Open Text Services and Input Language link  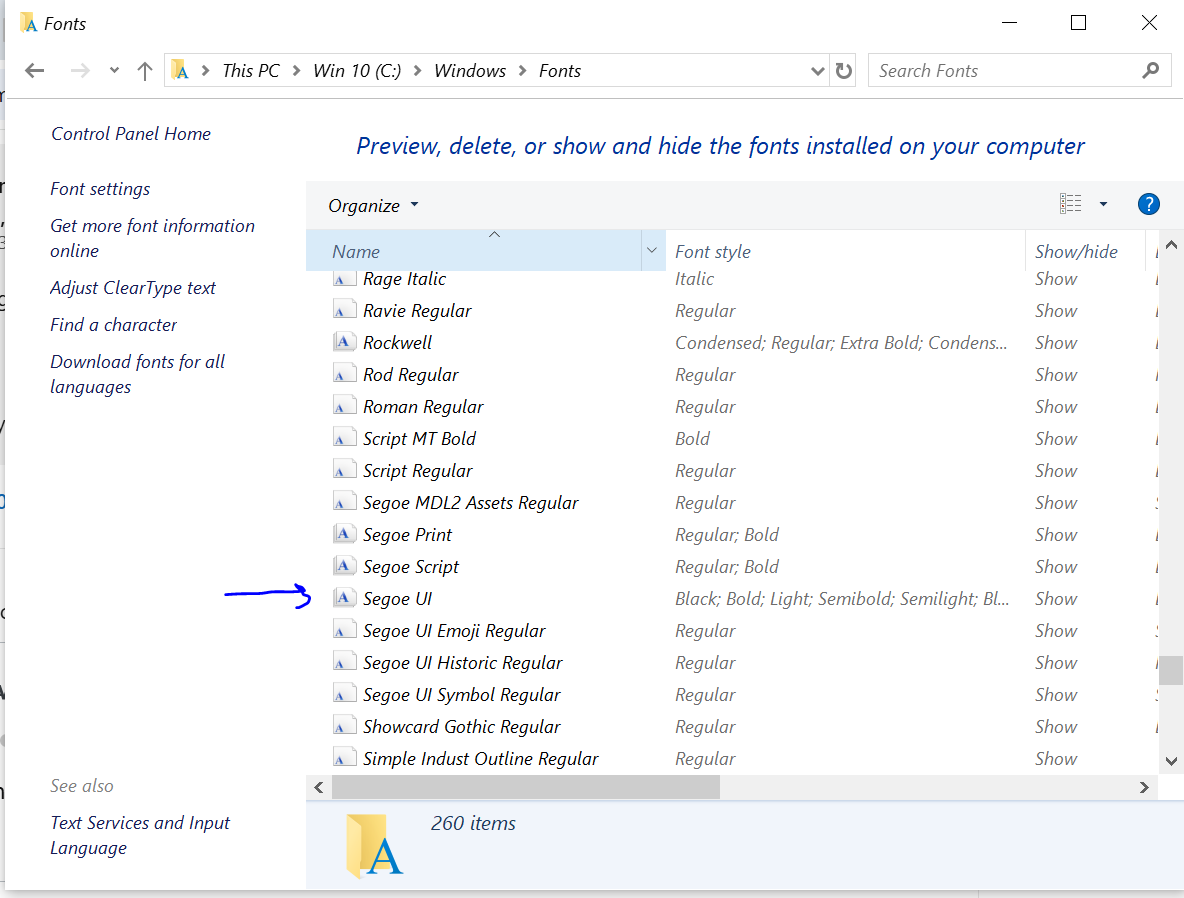point(140,835)
